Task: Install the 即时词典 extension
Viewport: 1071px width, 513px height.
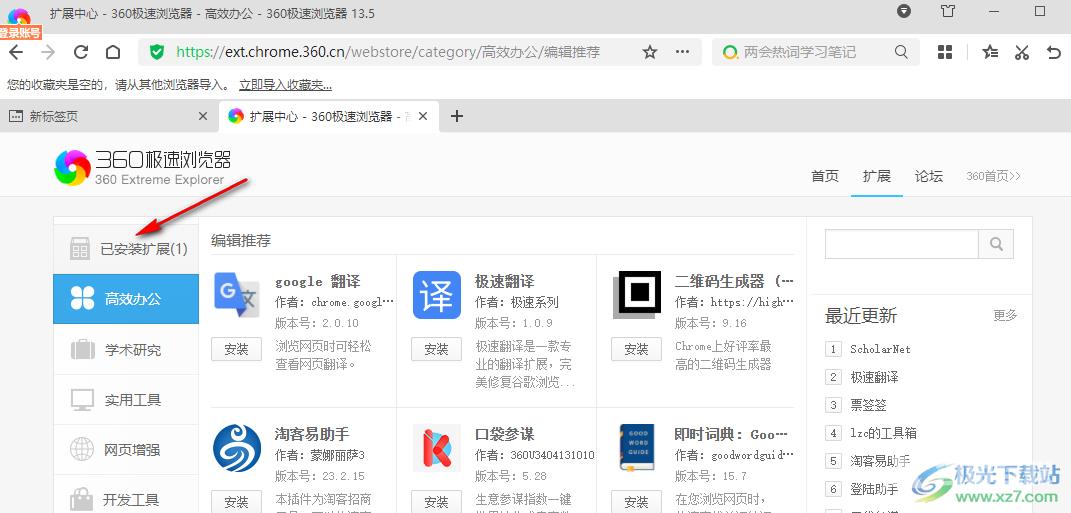Action: (x=637, y=502)
